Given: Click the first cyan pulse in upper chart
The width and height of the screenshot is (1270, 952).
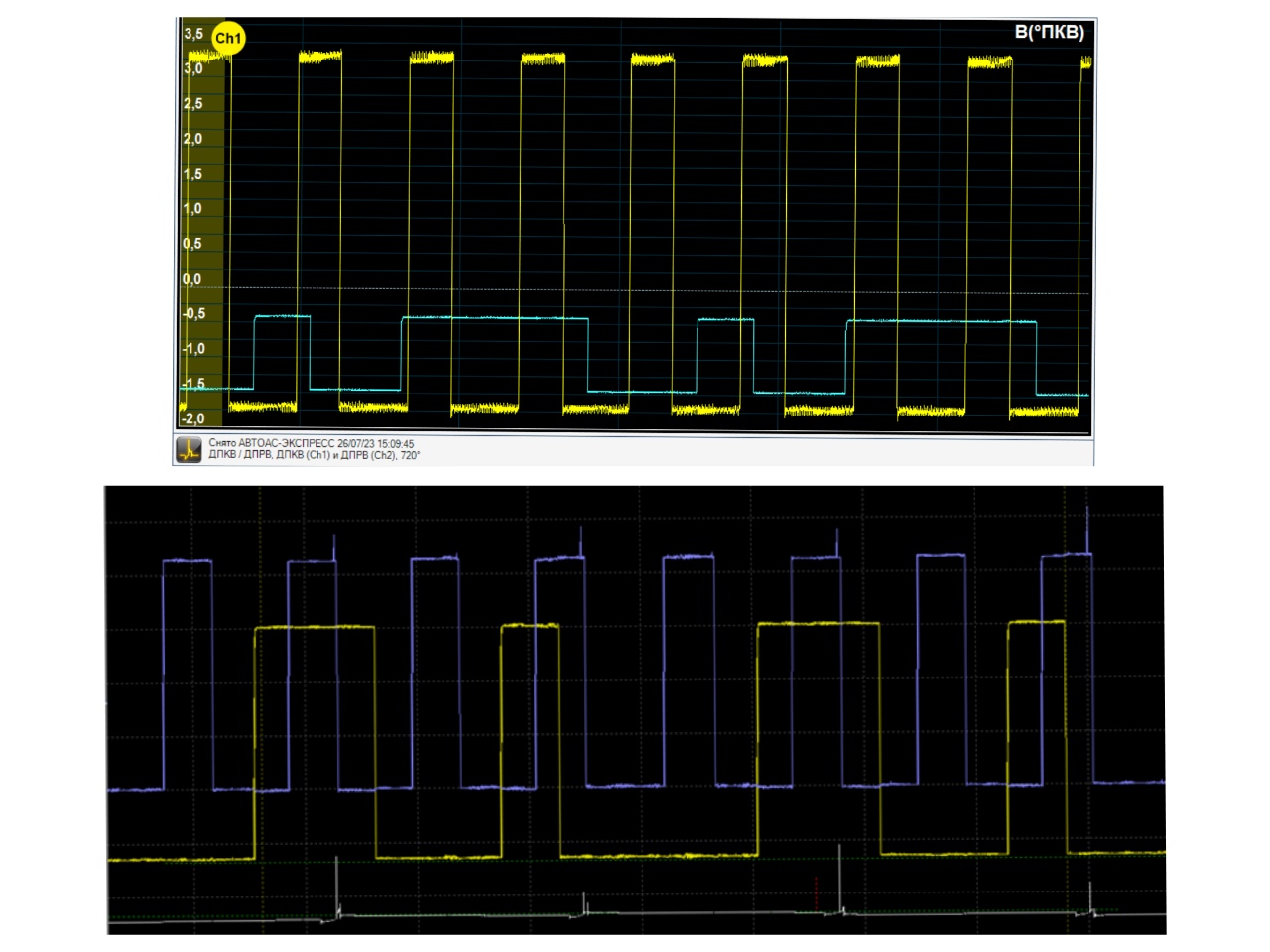Looking at the screenshot, I should point(282,317).
